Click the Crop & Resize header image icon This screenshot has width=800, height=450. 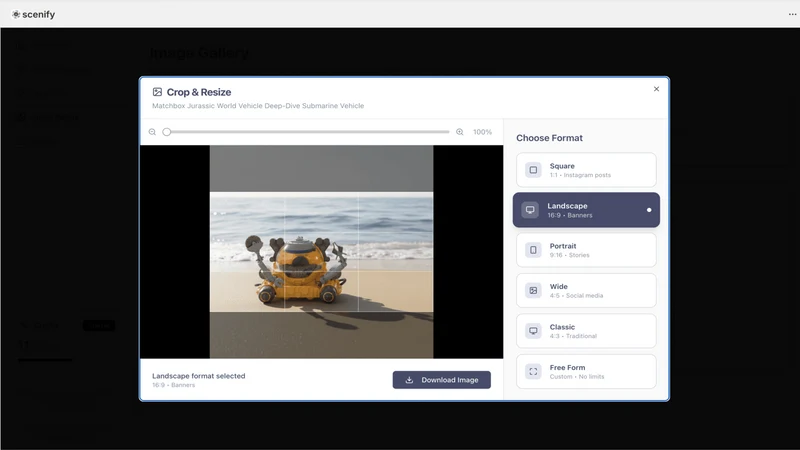[x=157, y=92]
